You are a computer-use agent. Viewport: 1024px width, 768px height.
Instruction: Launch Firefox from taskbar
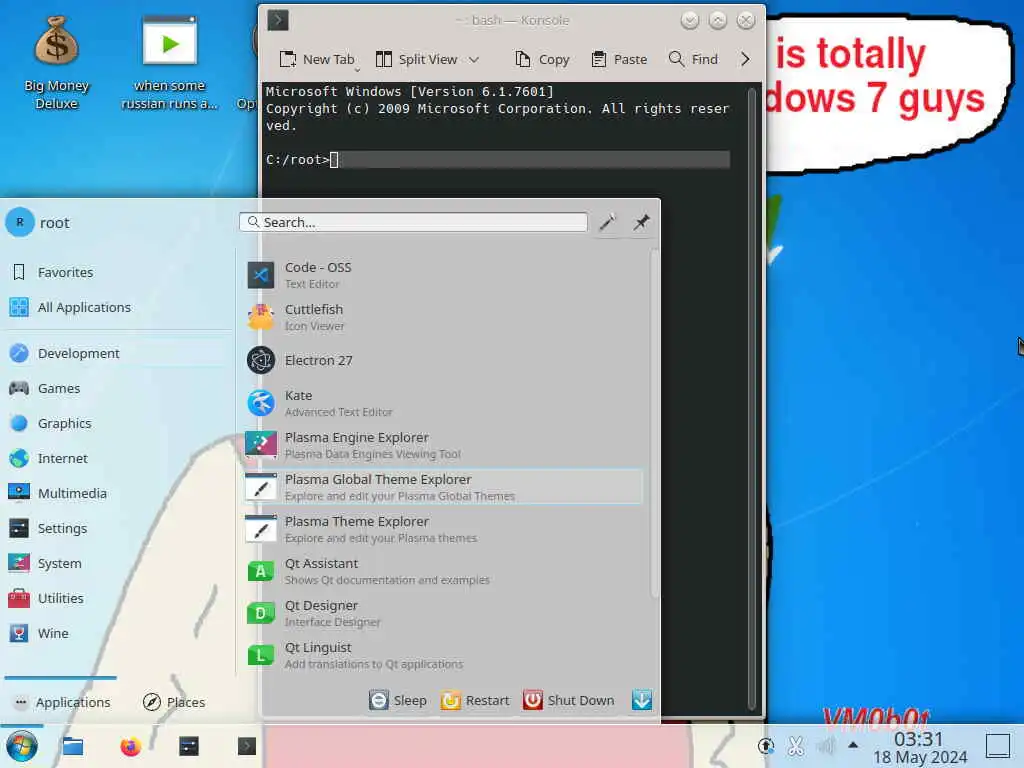pyautogui.click(x=131, y=746)
